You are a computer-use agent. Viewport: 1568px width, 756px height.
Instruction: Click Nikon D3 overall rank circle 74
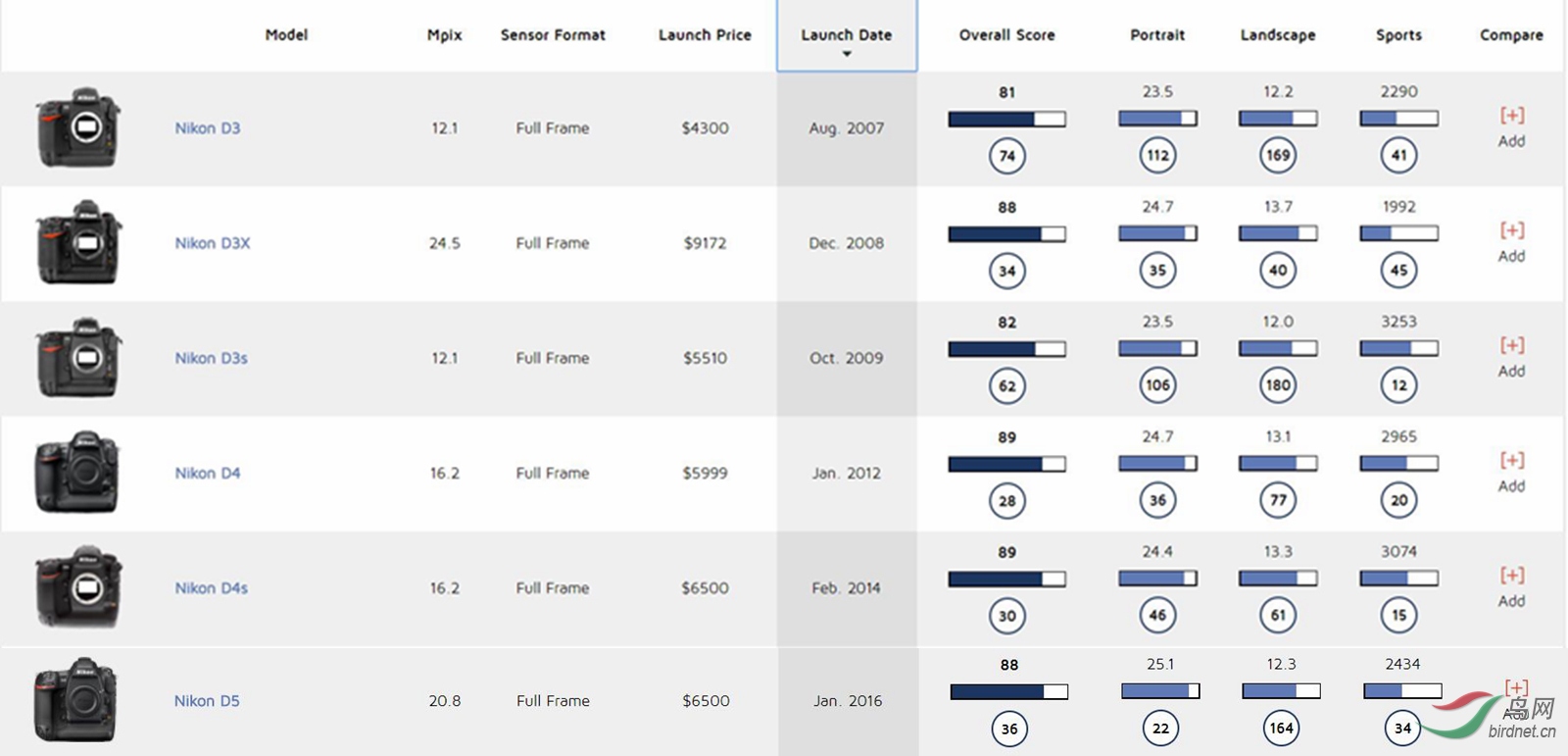pos(1006,156)
